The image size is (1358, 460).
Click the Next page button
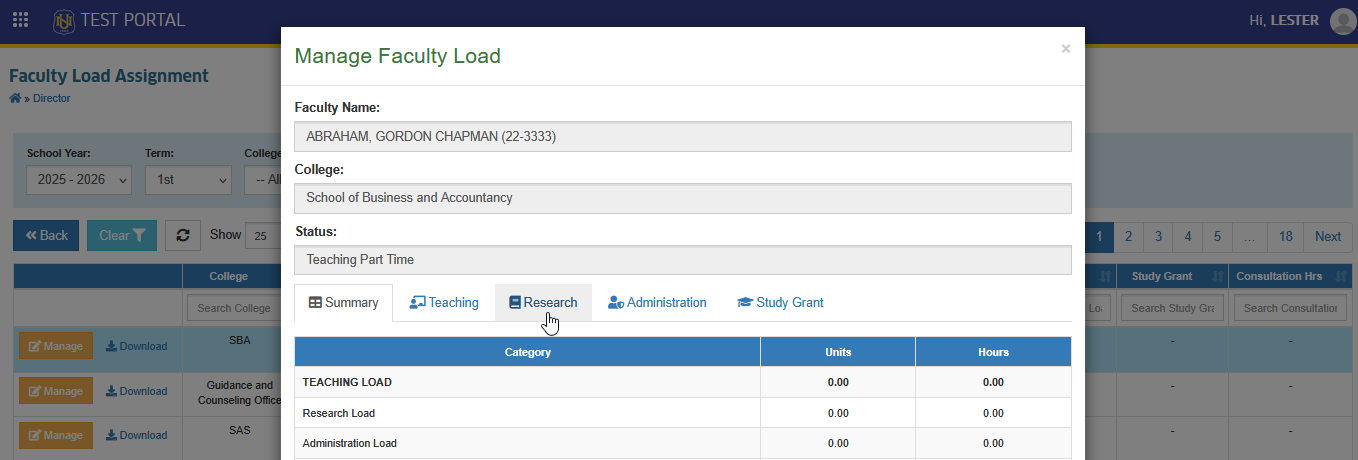pyautogui.click(x=1328, y=237)
